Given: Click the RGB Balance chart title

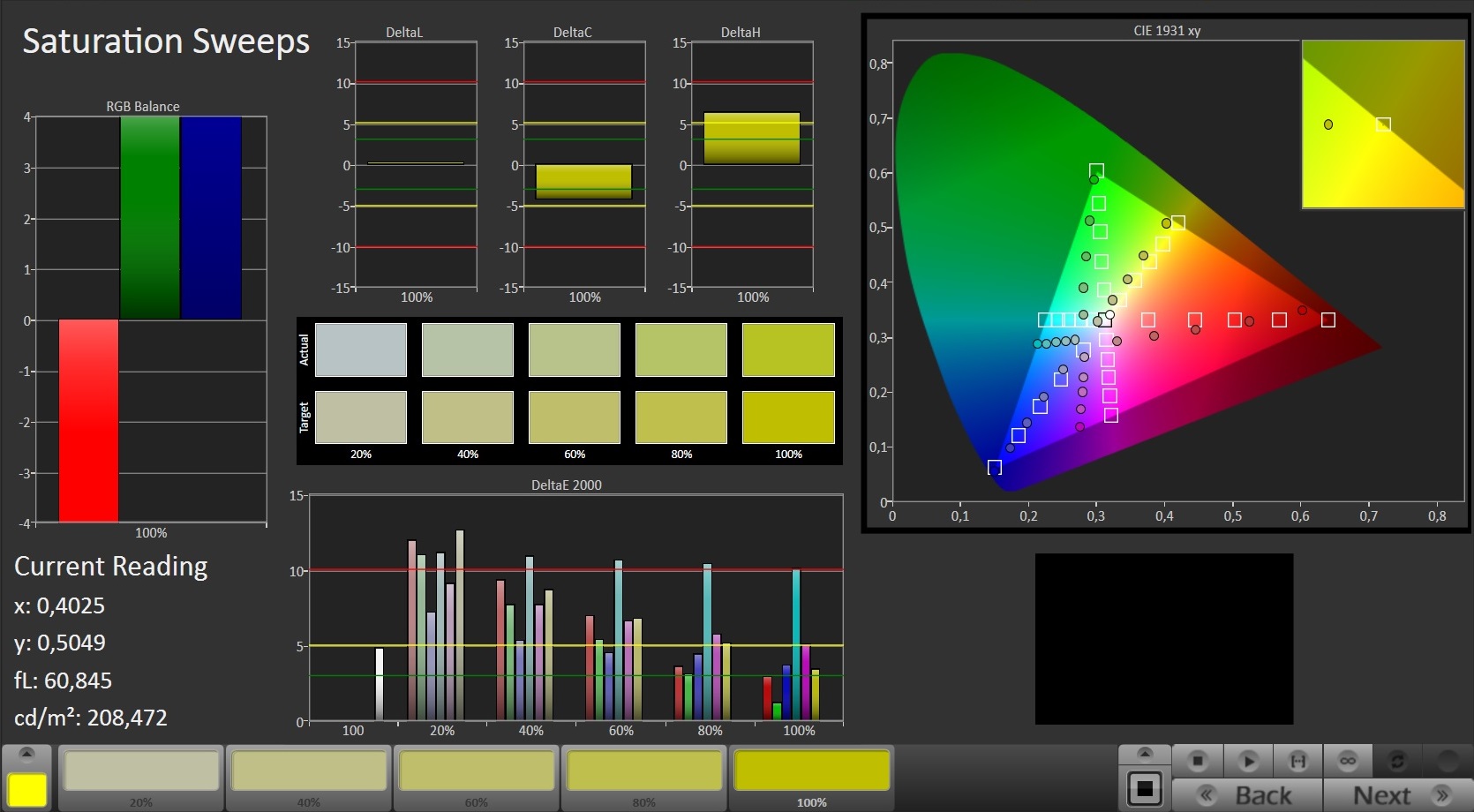Looking at the screenshot, I should click(x=143, y=107).
